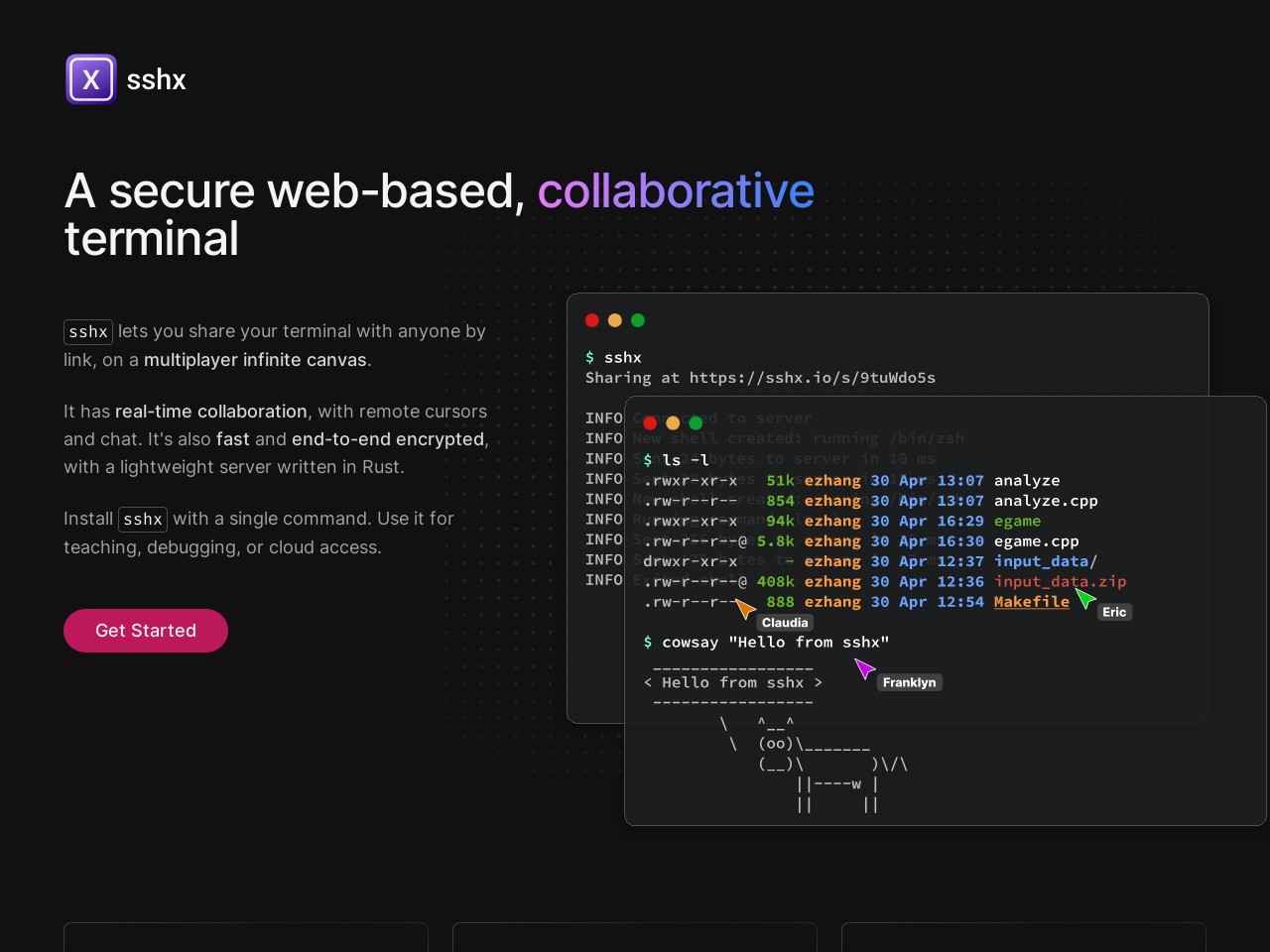Viewport: 1270px width, 952px height.
Task: Click the analyze executable filename
Action: 1027,480
